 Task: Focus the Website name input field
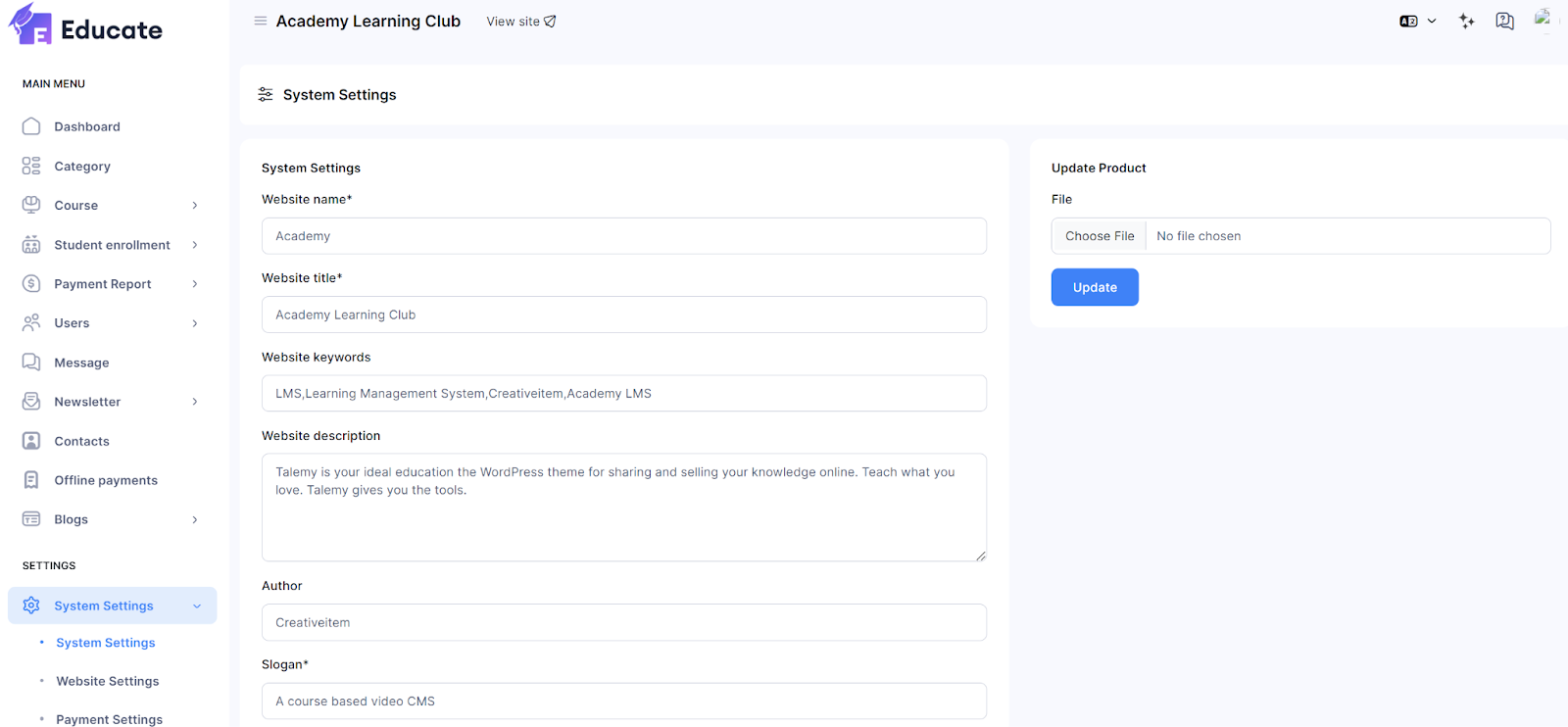[x=623, y=236]
